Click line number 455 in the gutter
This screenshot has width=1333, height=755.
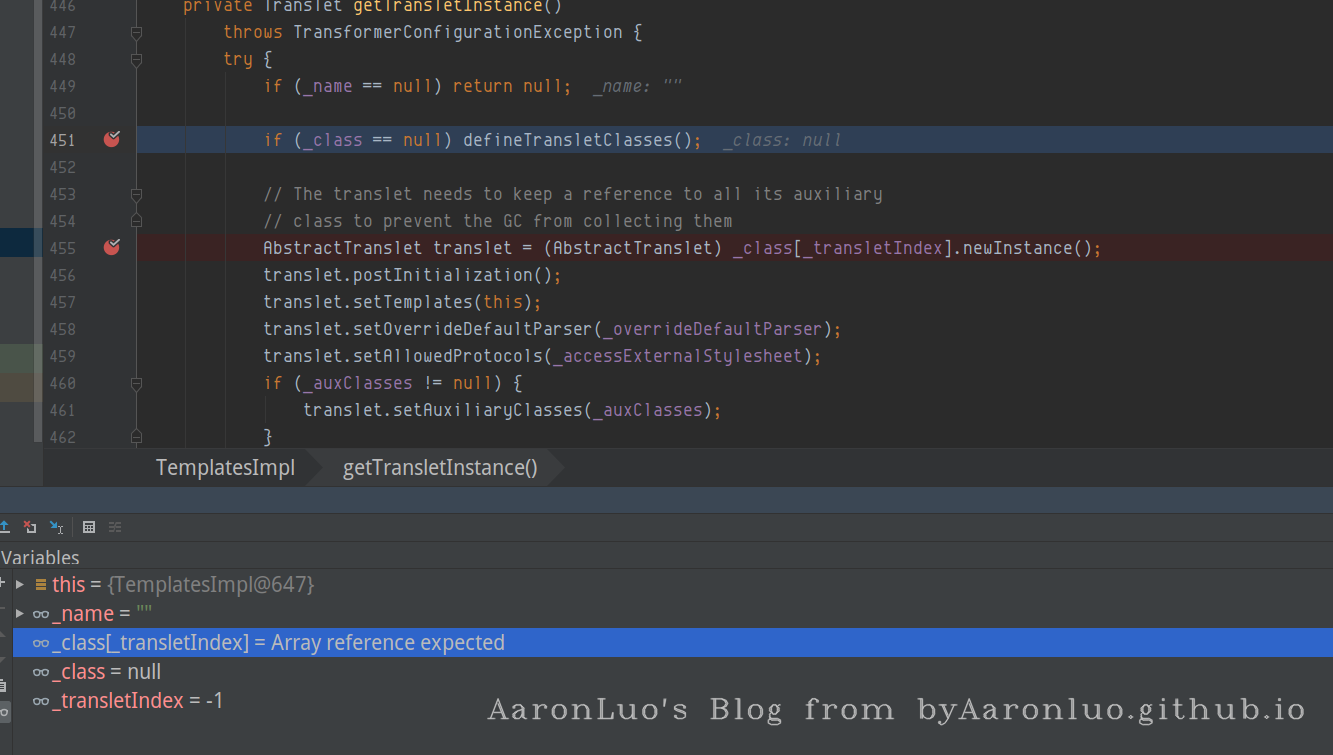click(x=62, y=248)
